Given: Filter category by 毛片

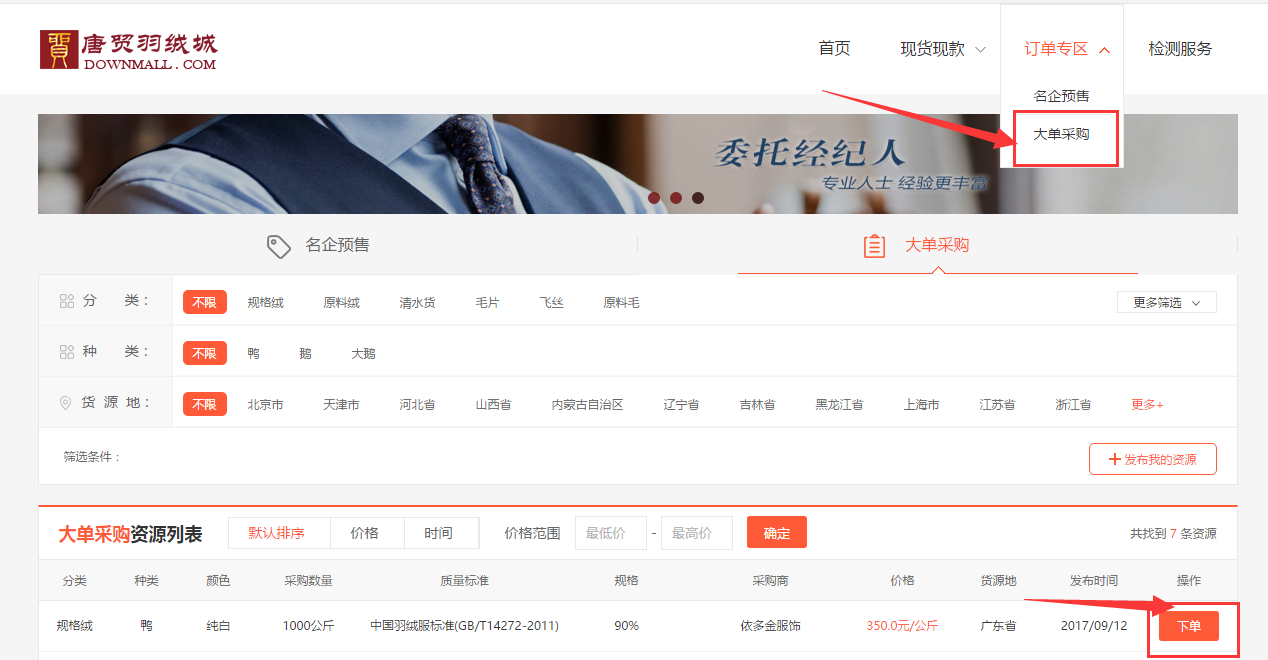Looking at the screenshot, I should pos(488,302).
